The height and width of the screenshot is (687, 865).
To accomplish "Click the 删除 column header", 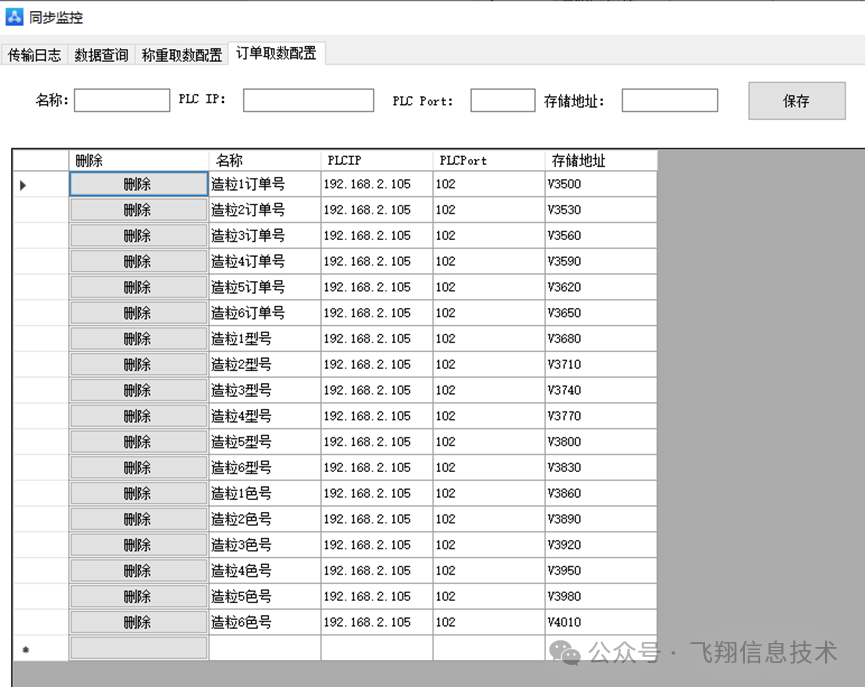I will (x=138, y=161).
